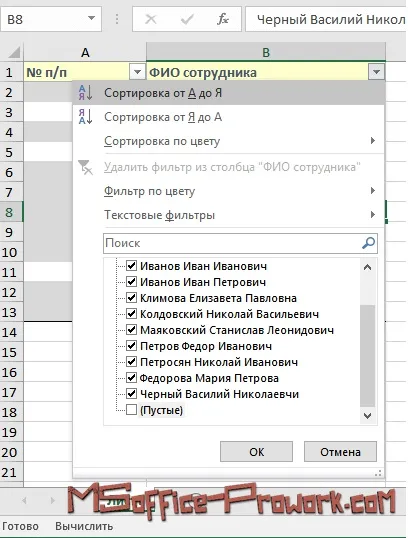Click the insert function fx icon

point(223,19)
